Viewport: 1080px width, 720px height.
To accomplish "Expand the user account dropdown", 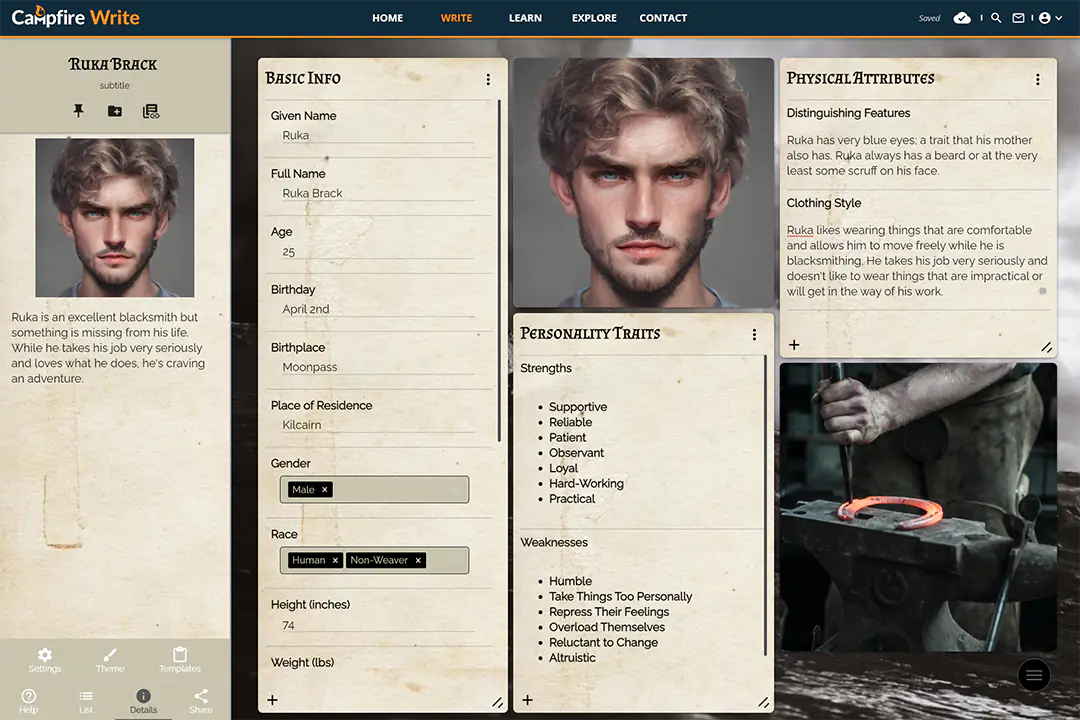I will point(1050,18).
